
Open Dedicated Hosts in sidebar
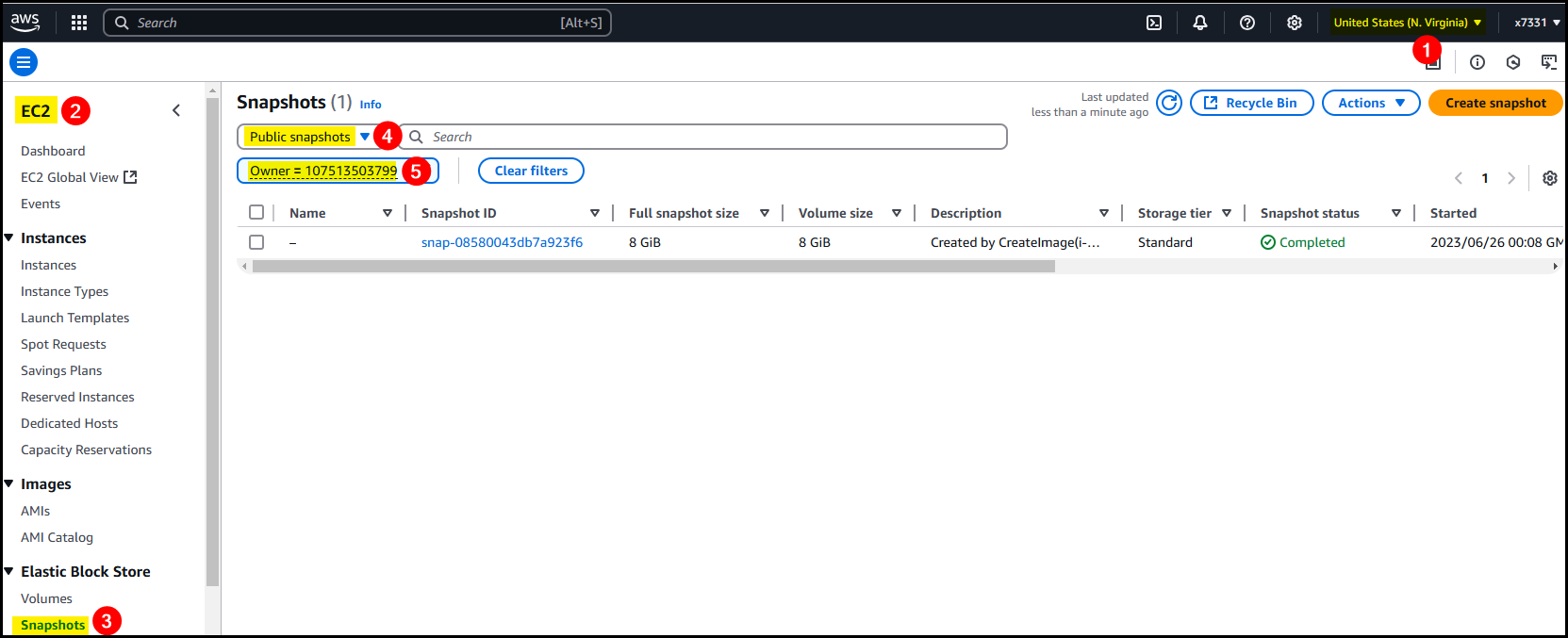click(x=69, y=423)
